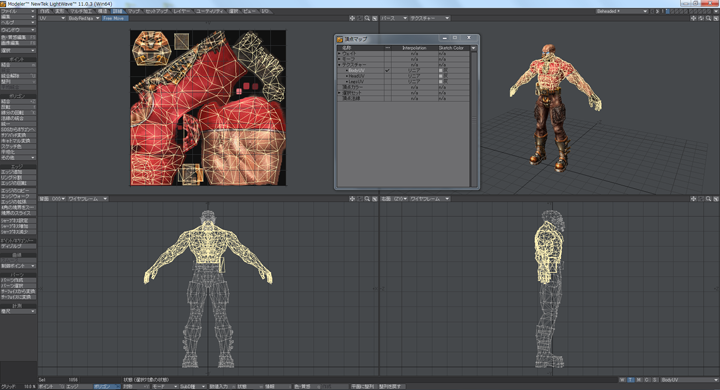Toggle the M (morph) vertex map button
This screenshot has width=720, height=390.
(639, 380)
